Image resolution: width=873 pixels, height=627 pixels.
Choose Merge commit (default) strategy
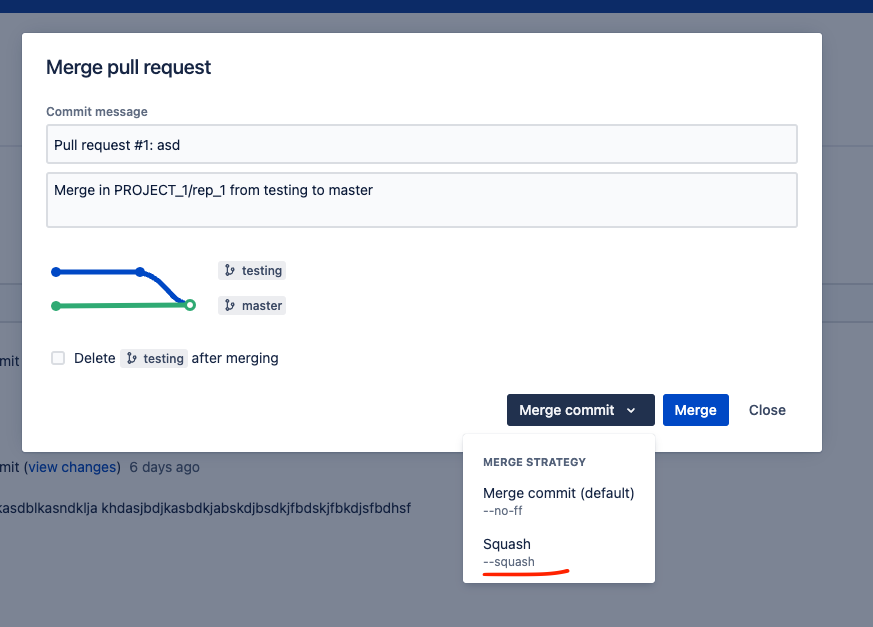[x=558, y=500]
